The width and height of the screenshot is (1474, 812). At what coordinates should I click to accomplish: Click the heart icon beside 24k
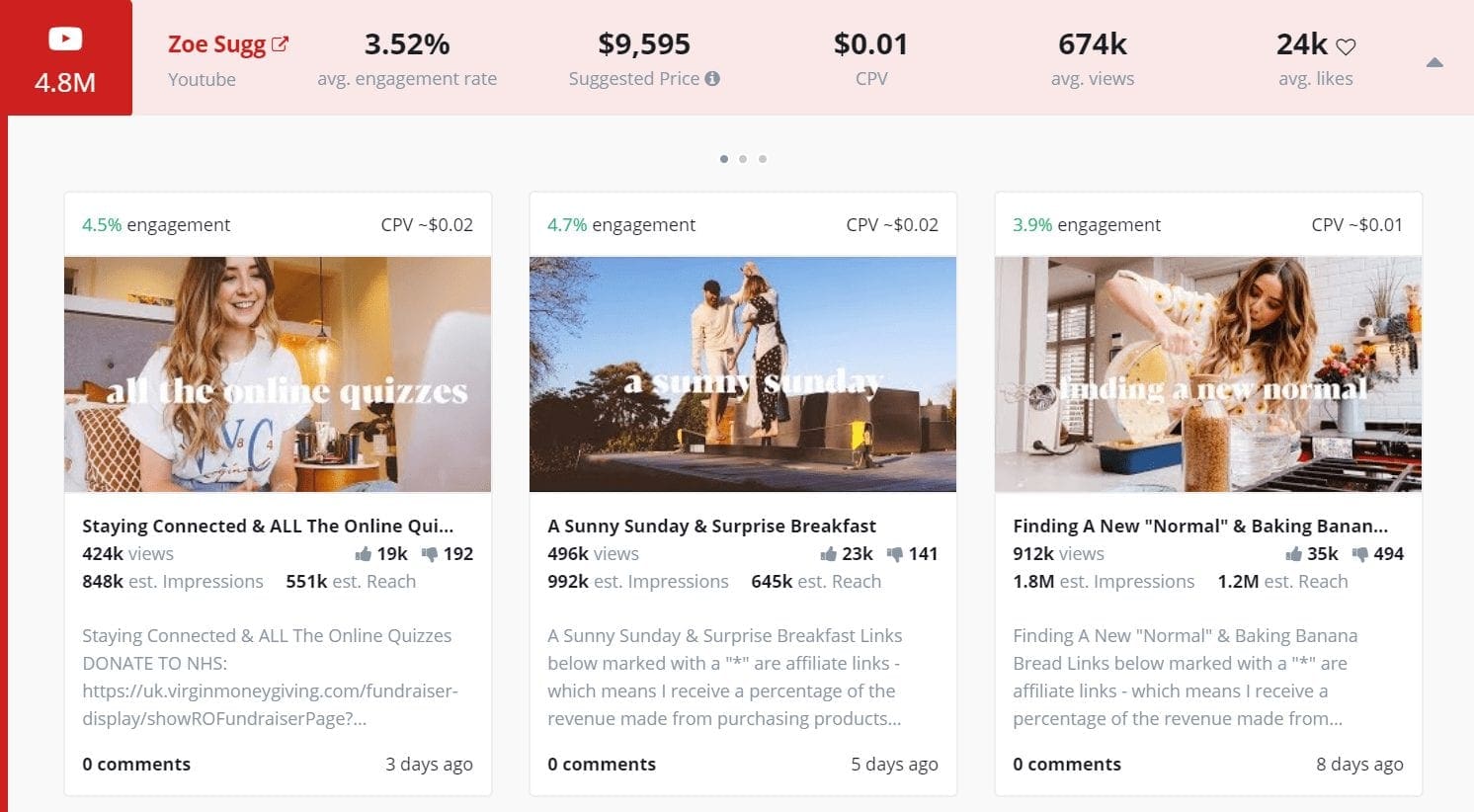pyautogui.click(x=1346, y=46)
